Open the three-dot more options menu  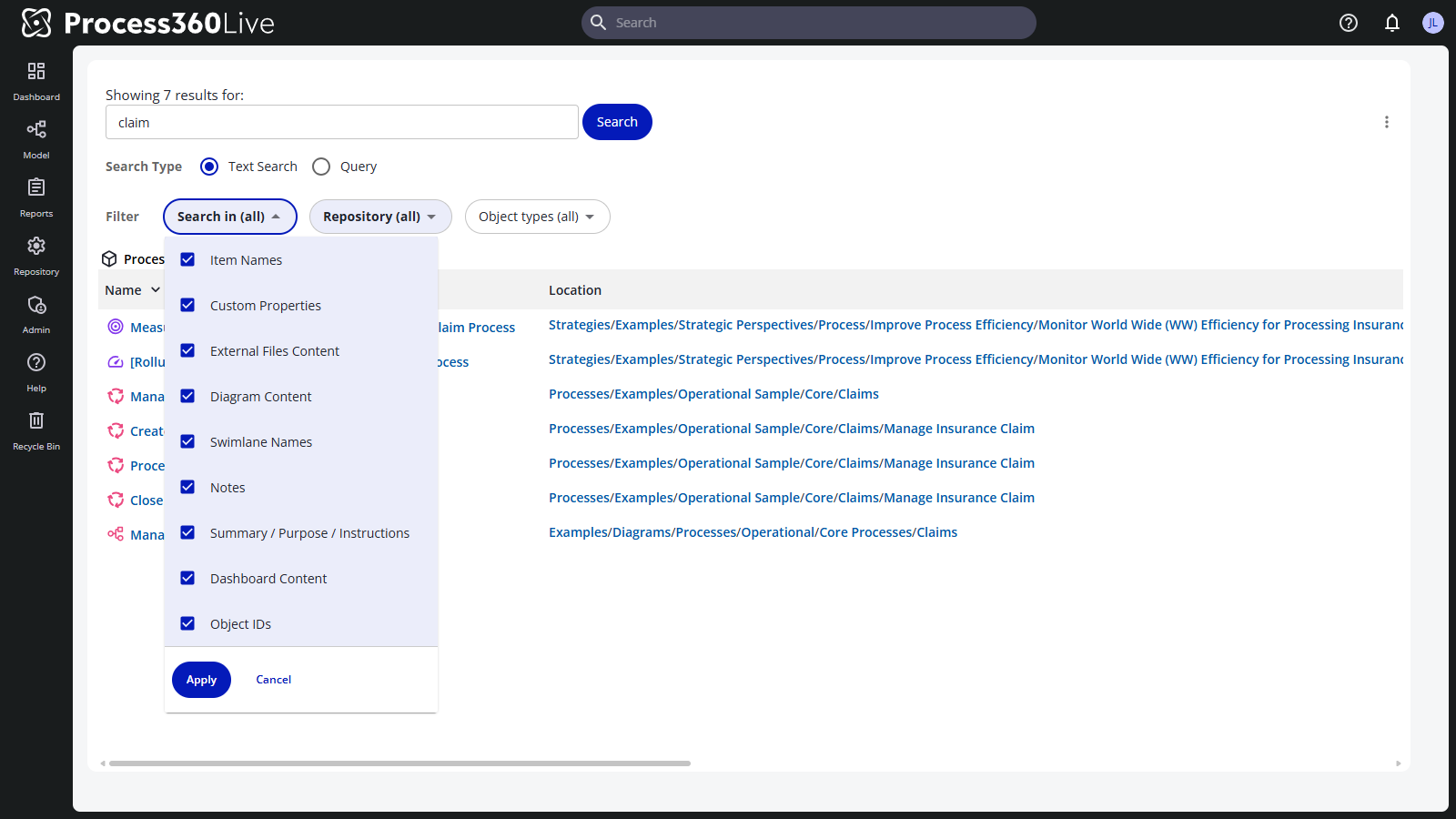1387,122
